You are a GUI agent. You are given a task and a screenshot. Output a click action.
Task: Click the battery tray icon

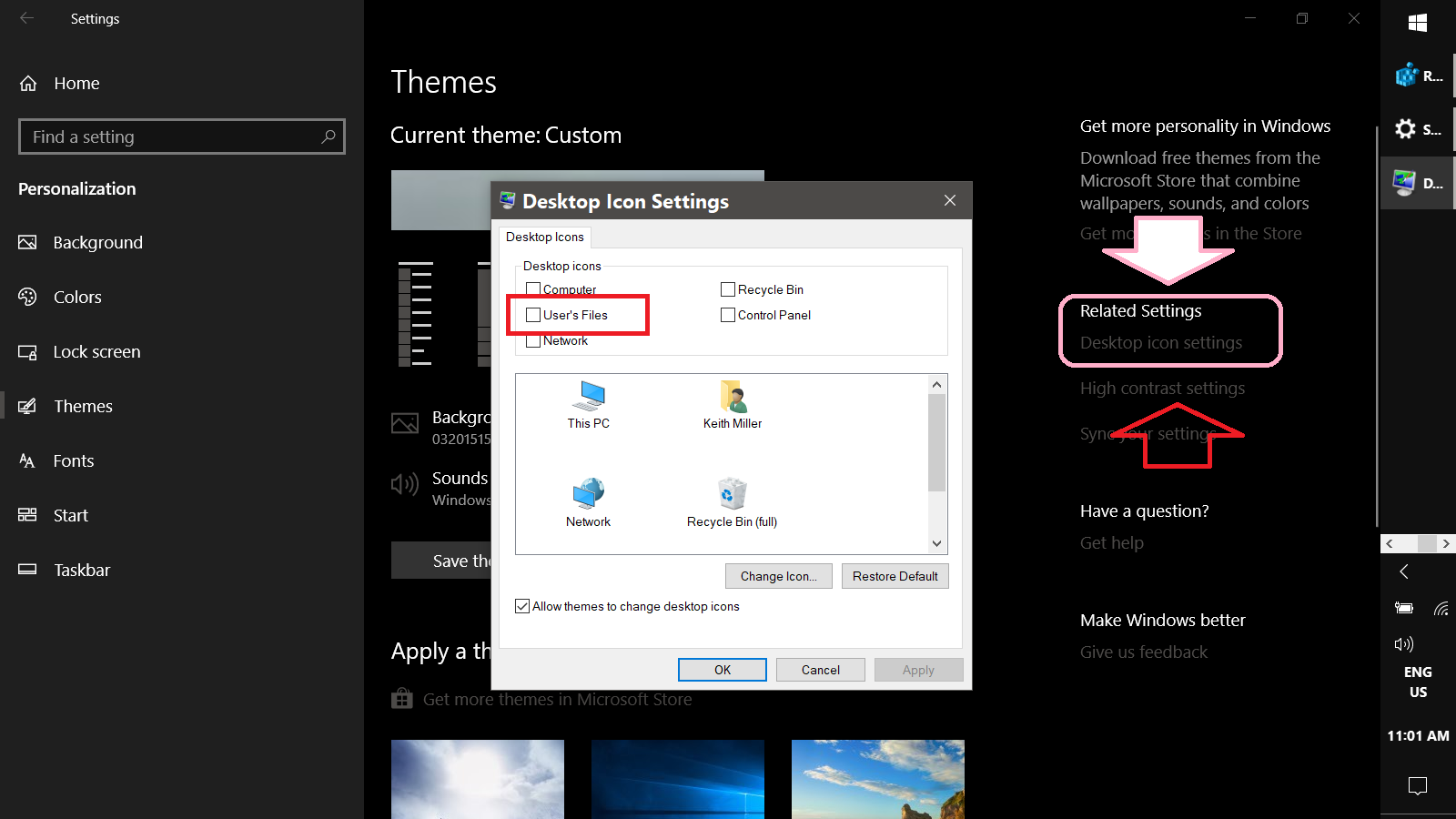click(1403, 608)
